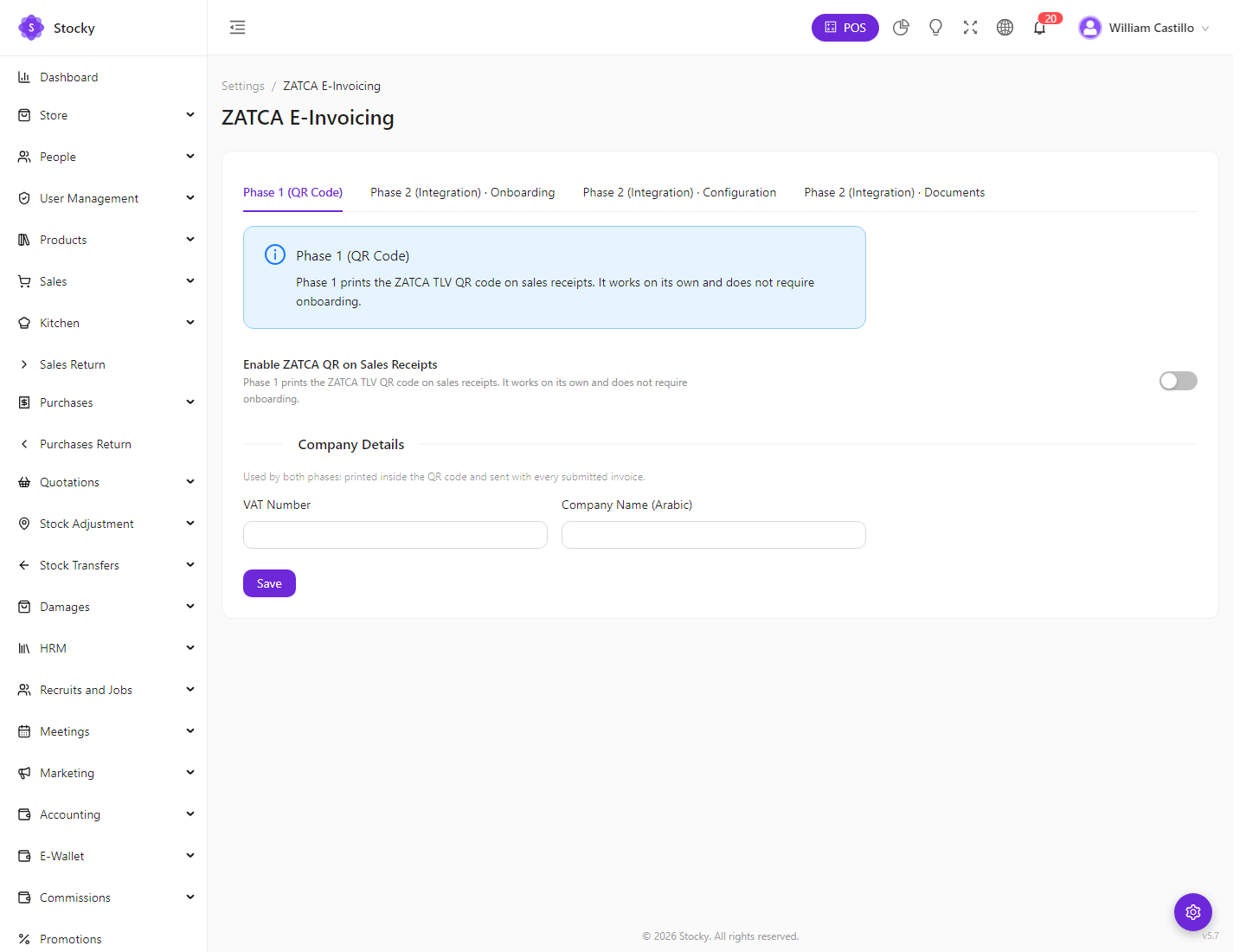The width and height of the screenshot is (1246, 952).
Task: Click the Sales cart icon
Action: (x=24, y=281)
